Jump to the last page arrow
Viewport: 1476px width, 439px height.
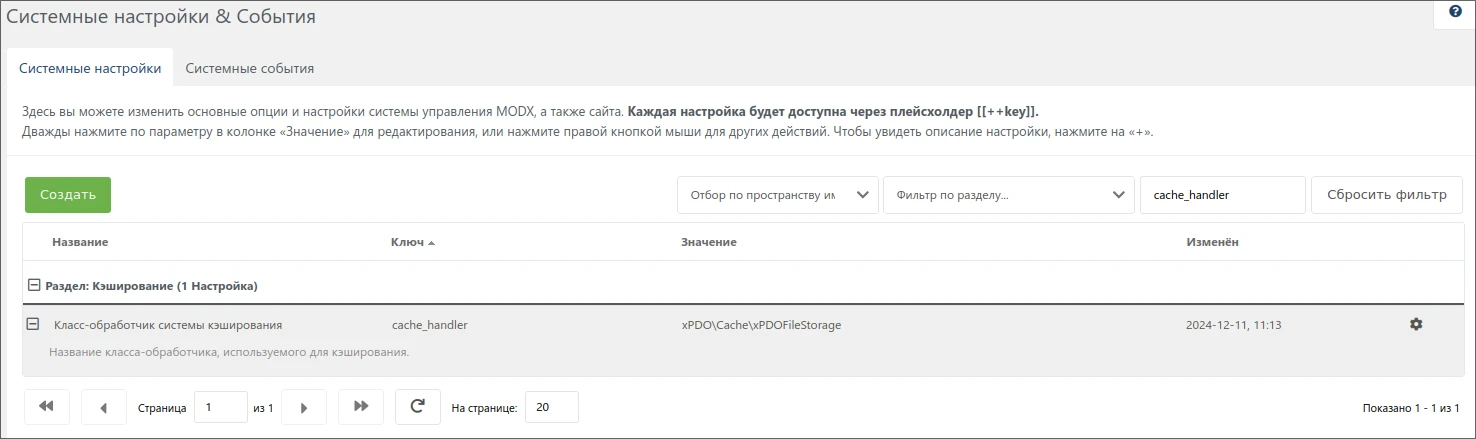click(x=361, y=407)
